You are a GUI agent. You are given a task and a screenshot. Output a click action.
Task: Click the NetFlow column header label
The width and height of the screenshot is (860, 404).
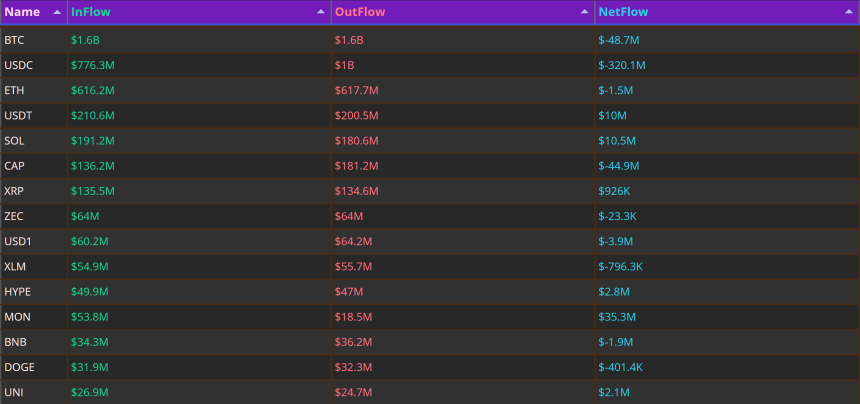coord(623,12)
